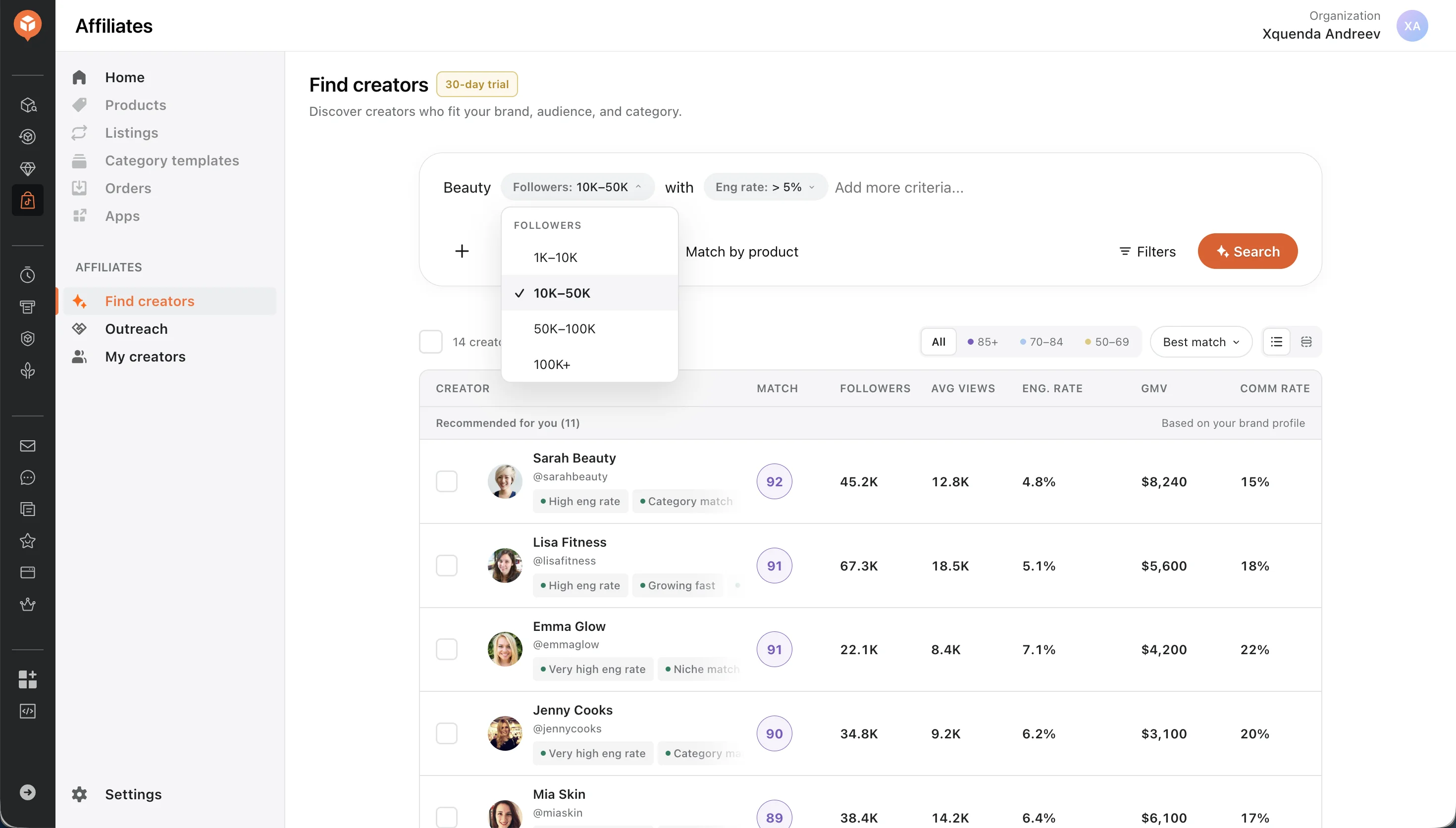Select the 100K+ followers option
The height and width of the screenshot is (828, 1456).
[x=589, y=364]
